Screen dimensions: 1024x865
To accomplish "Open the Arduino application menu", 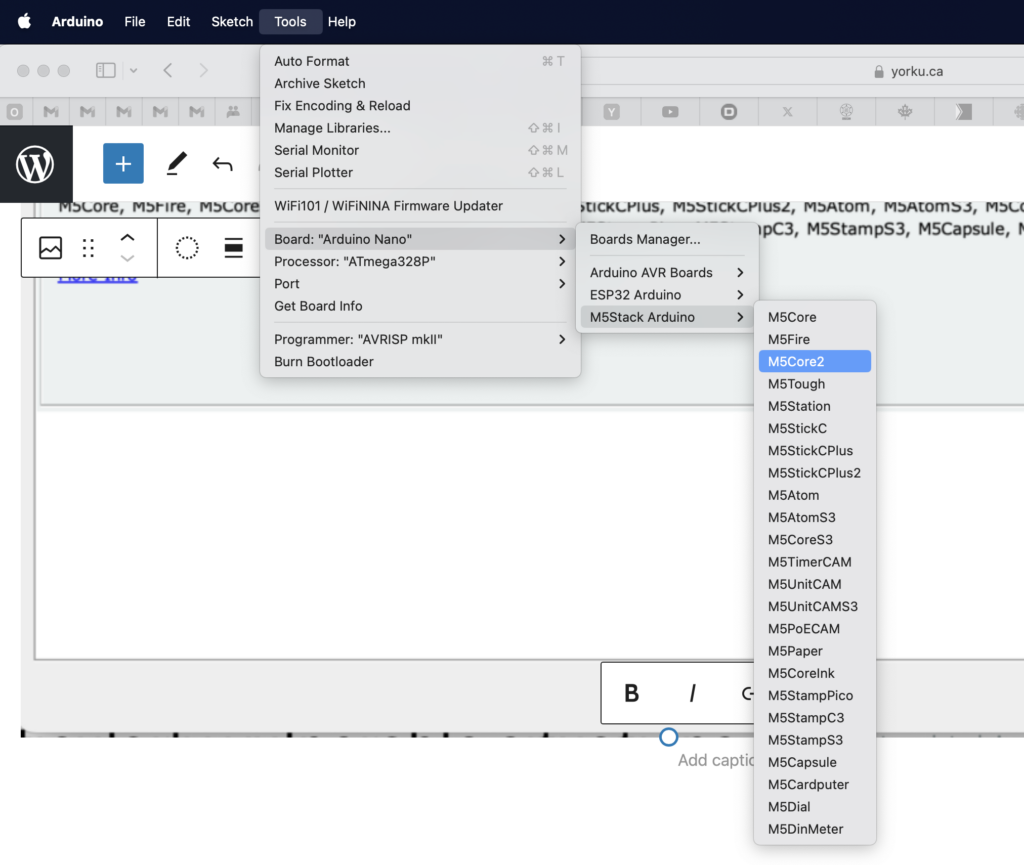I will coord(77,22).
